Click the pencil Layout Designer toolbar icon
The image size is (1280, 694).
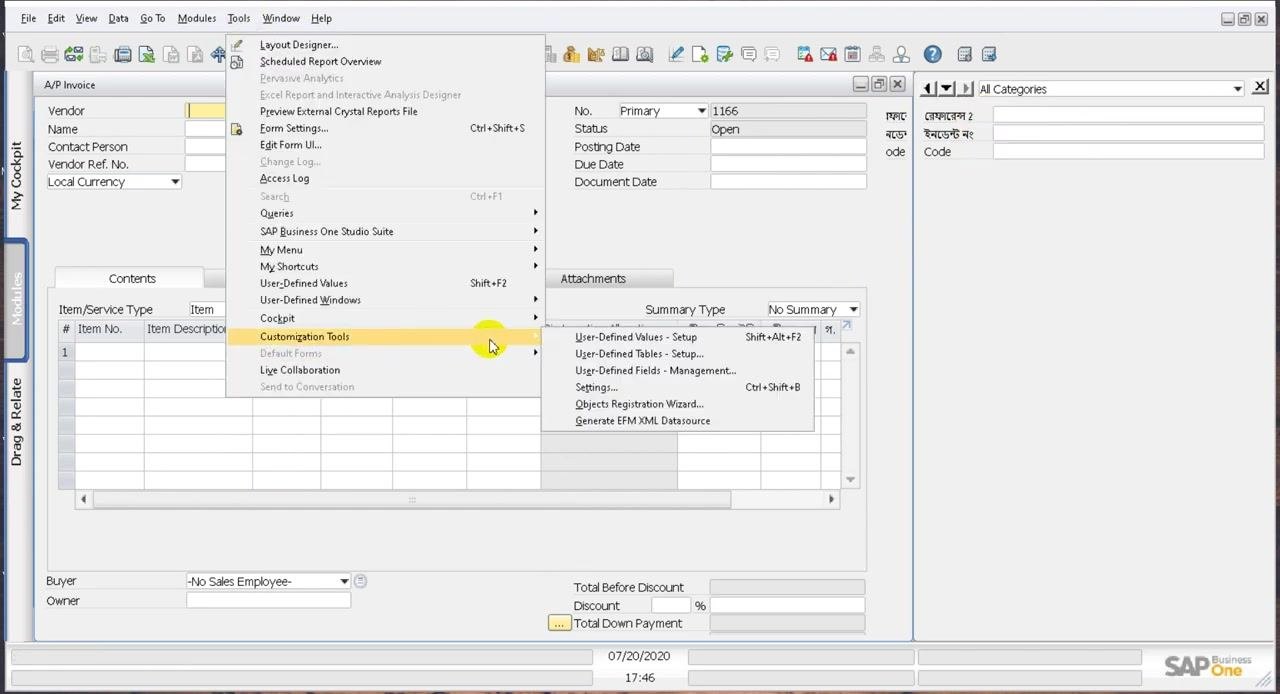click(676, 54)
